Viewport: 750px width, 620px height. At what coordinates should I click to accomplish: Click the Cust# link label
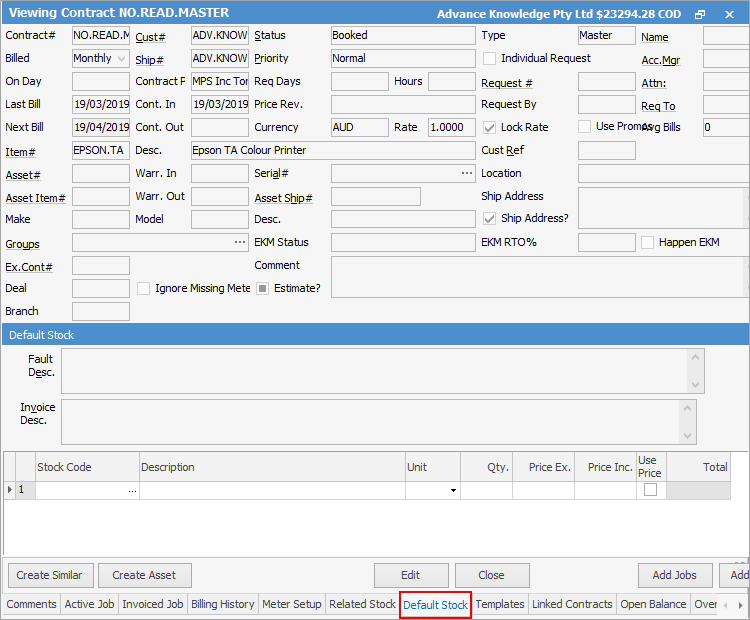150,37
